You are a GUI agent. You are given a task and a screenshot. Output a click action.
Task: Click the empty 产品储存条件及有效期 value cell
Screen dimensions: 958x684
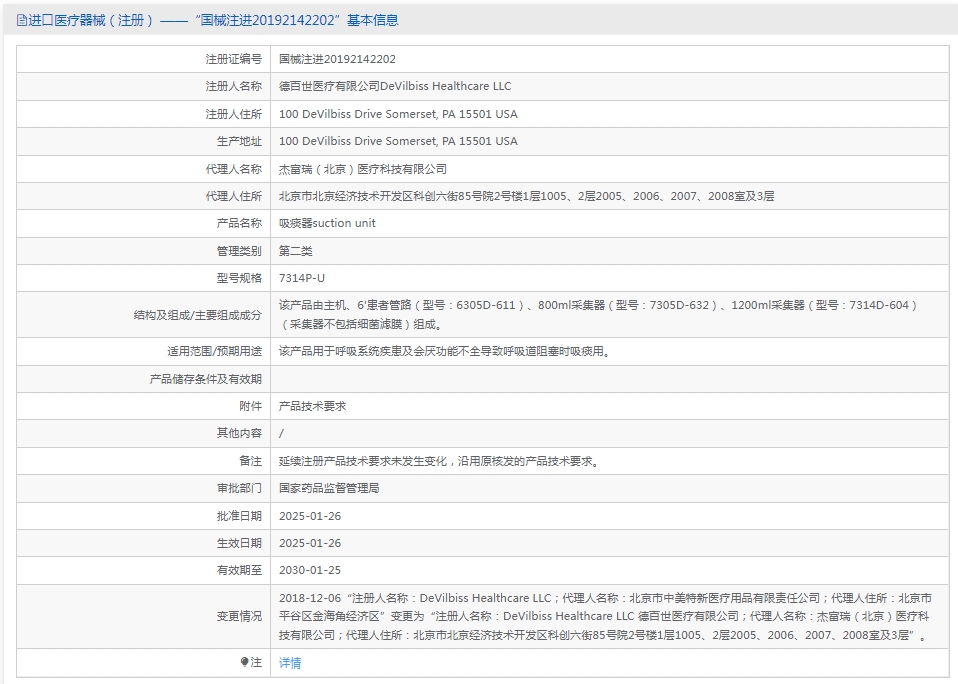tap(609, 379)
